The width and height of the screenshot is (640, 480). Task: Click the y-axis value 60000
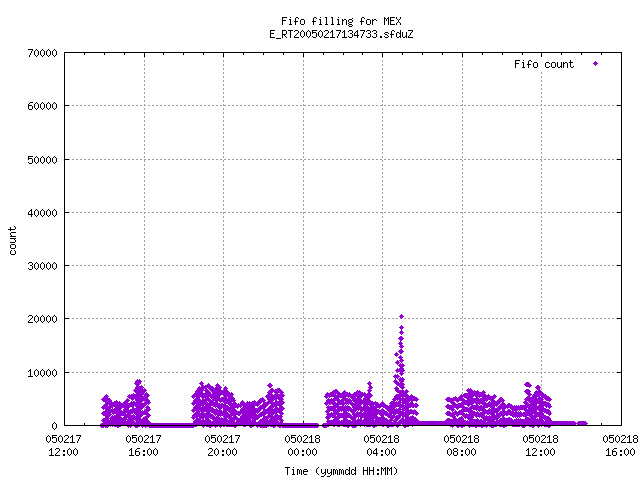click(x=42, y=106)
